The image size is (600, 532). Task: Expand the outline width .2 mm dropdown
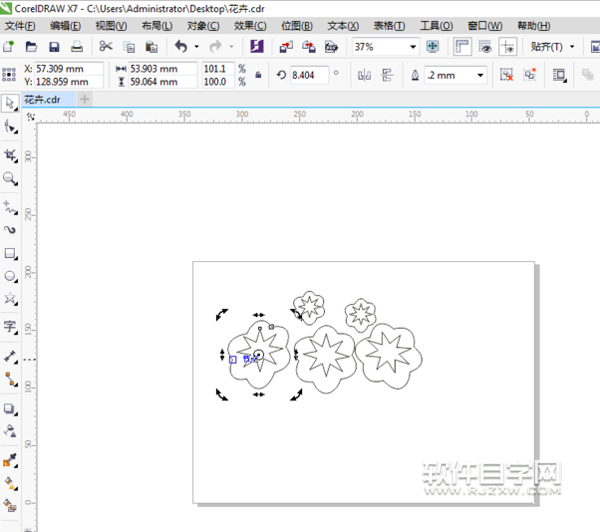[481, 75]
